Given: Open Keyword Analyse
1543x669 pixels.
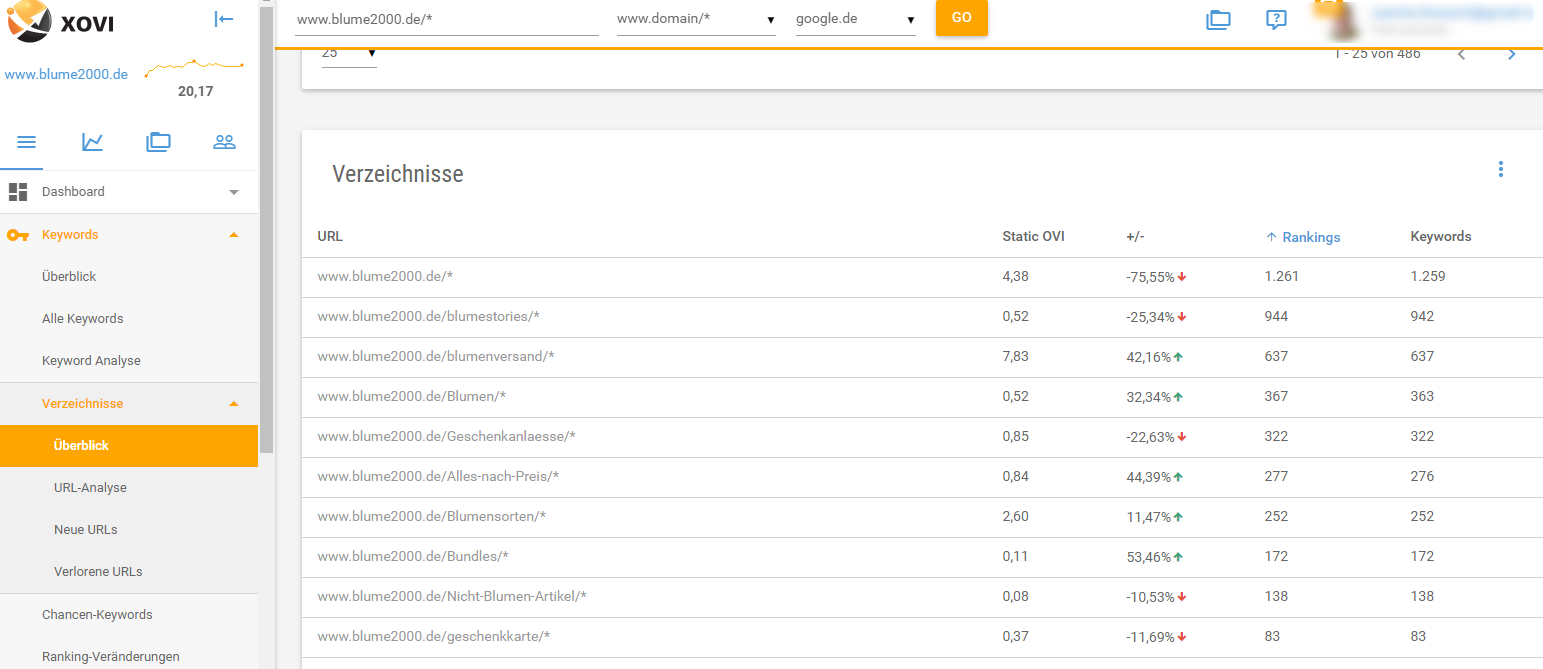Looking at the screenshot, I should point(91,361).
